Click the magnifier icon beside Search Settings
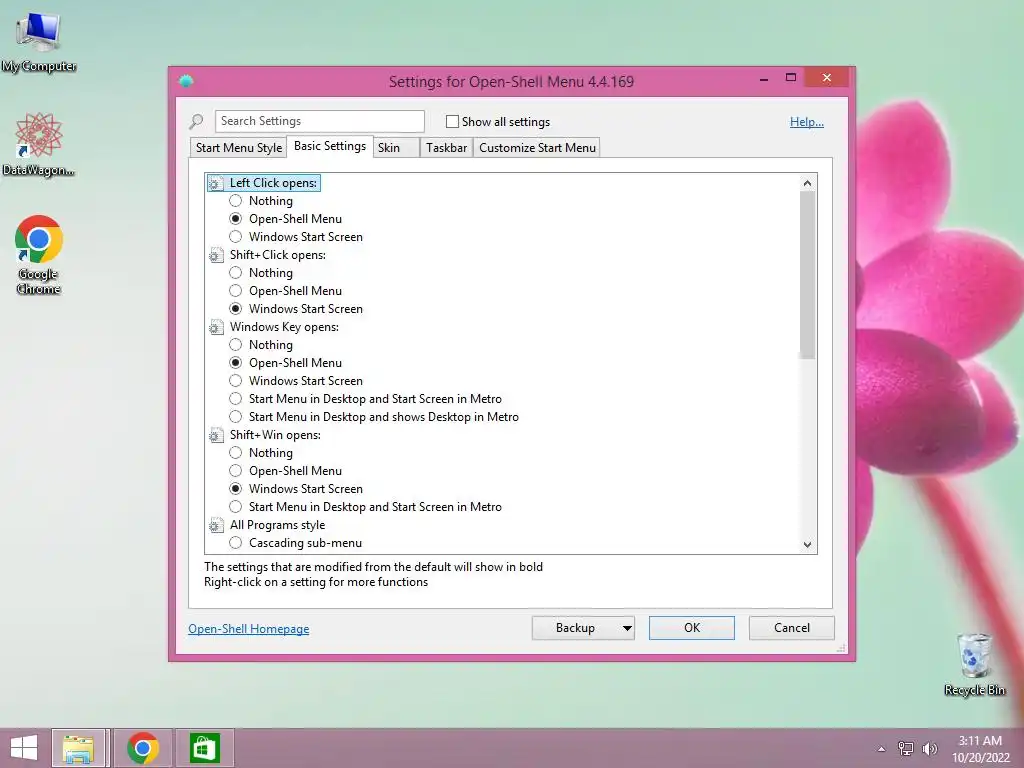 (x=197, y=121)
